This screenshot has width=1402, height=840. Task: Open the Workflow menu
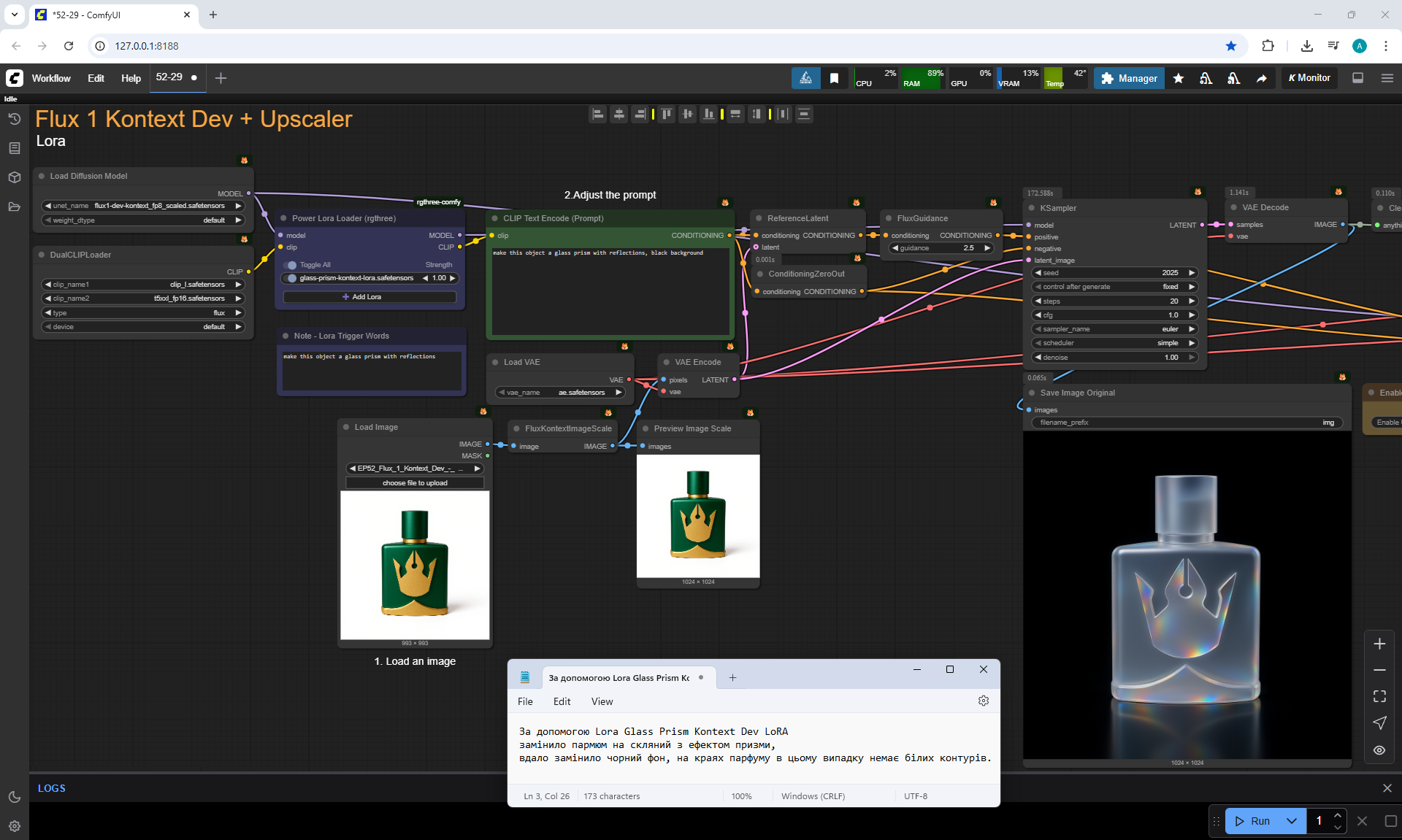tap(51, 78)
